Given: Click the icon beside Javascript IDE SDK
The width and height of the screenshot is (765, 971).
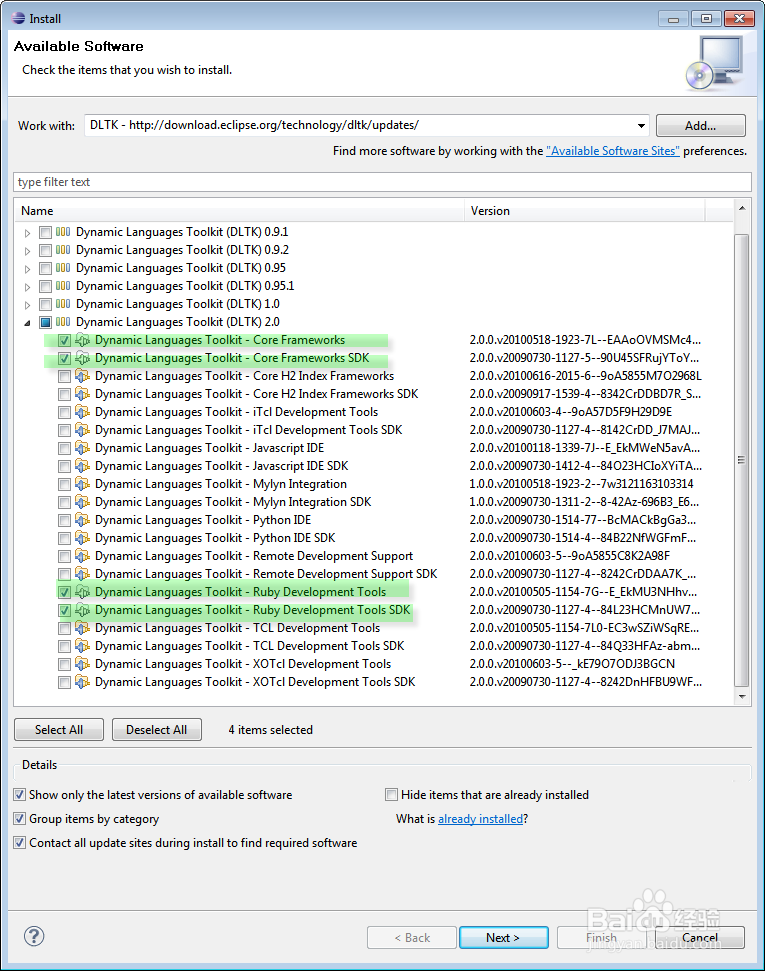Looking at the screenshot, I should click(x=82, y=466).
